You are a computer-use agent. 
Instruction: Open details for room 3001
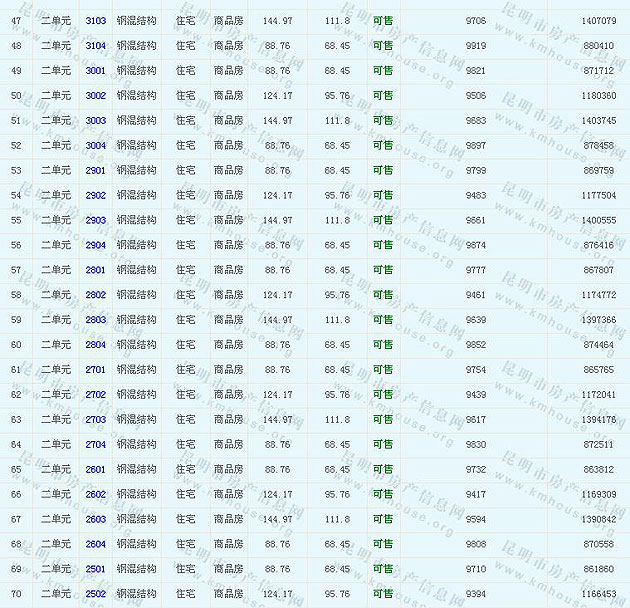click(96, 71)
